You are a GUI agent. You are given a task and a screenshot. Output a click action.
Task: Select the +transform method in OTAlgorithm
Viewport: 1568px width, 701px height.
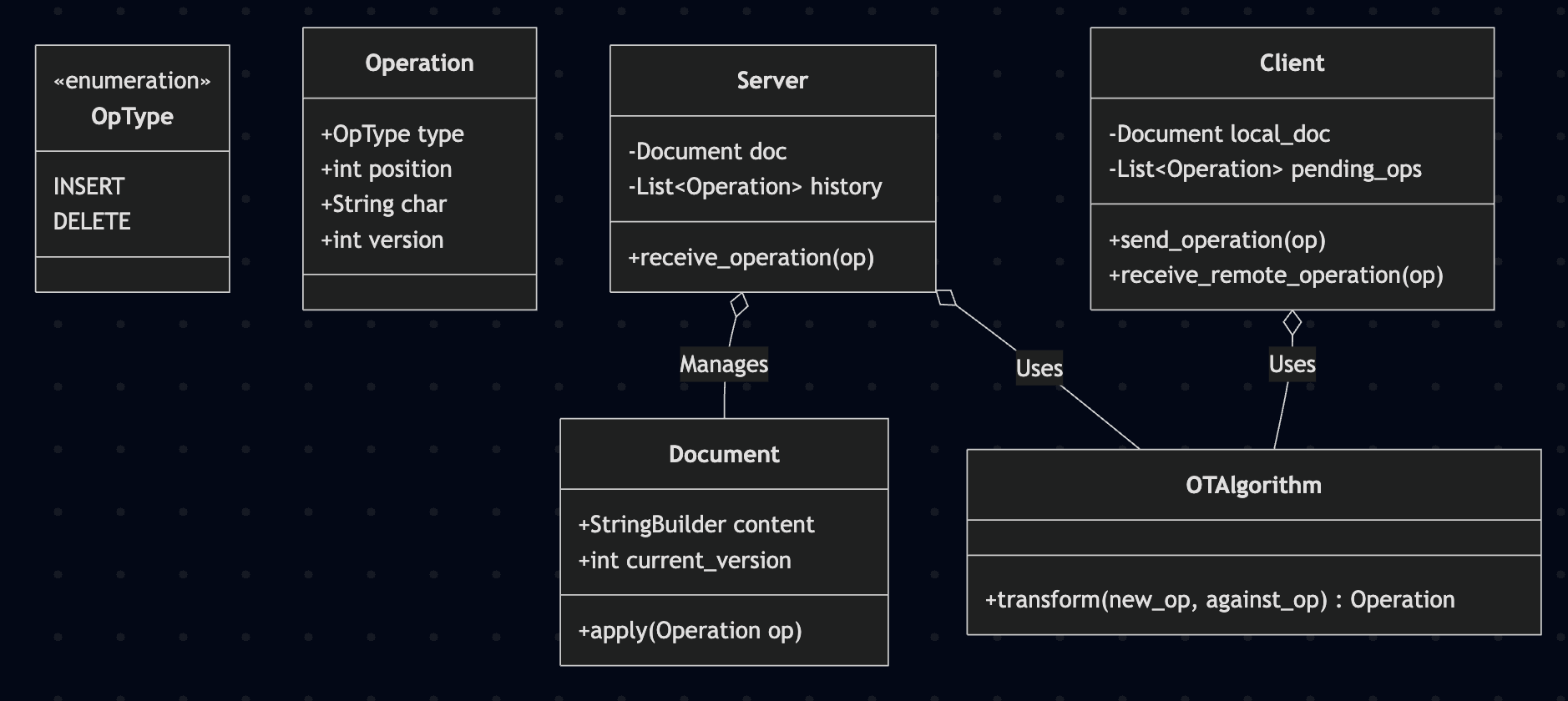(x=1219, y=600)
